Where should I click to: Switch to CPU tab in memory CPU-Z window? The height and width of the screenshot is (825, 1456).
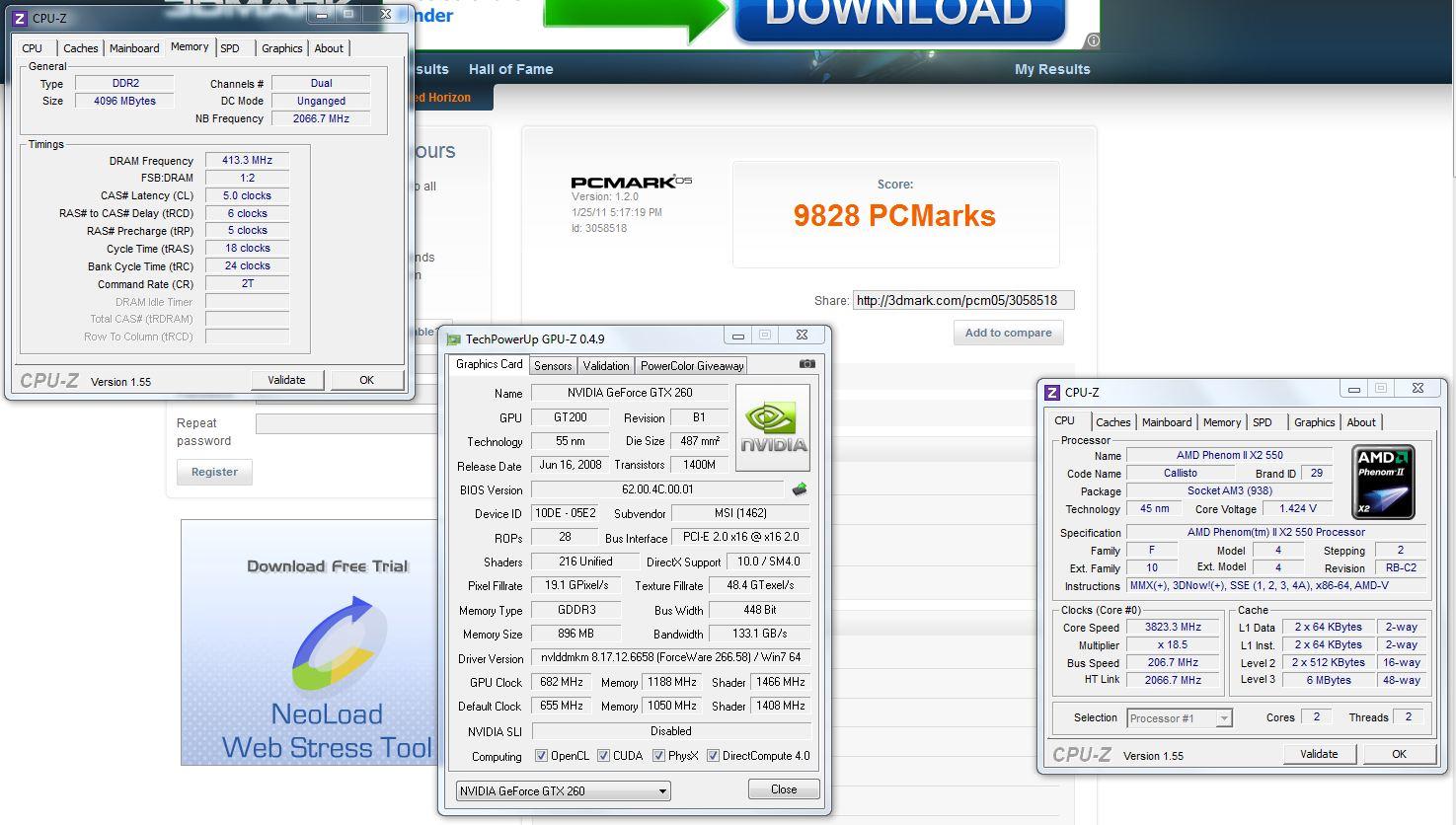point(33,48)
